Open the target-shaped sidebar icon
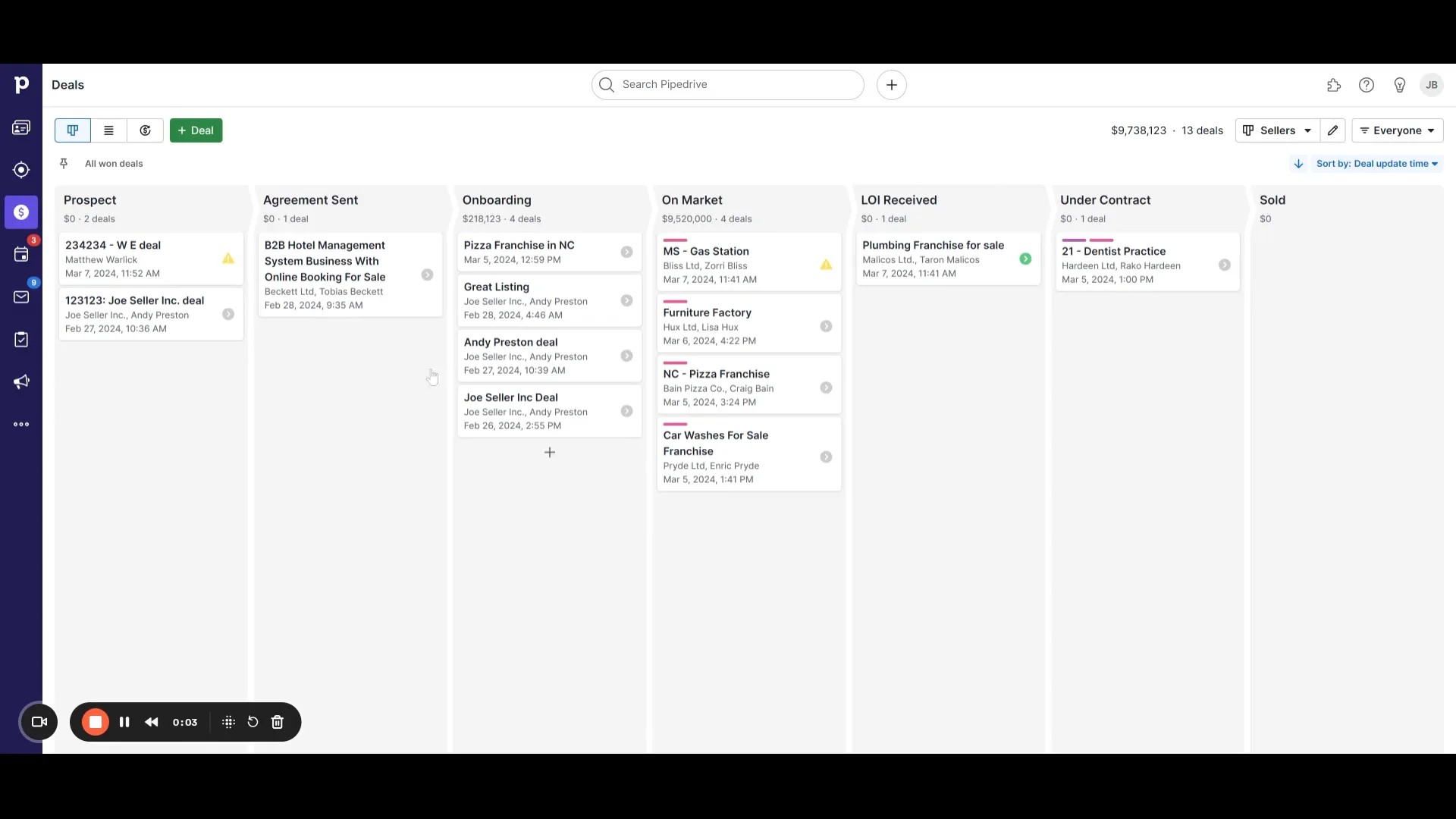Image resolution: width=1456 pixels, height=819 pixels. [x=21, y=170]
